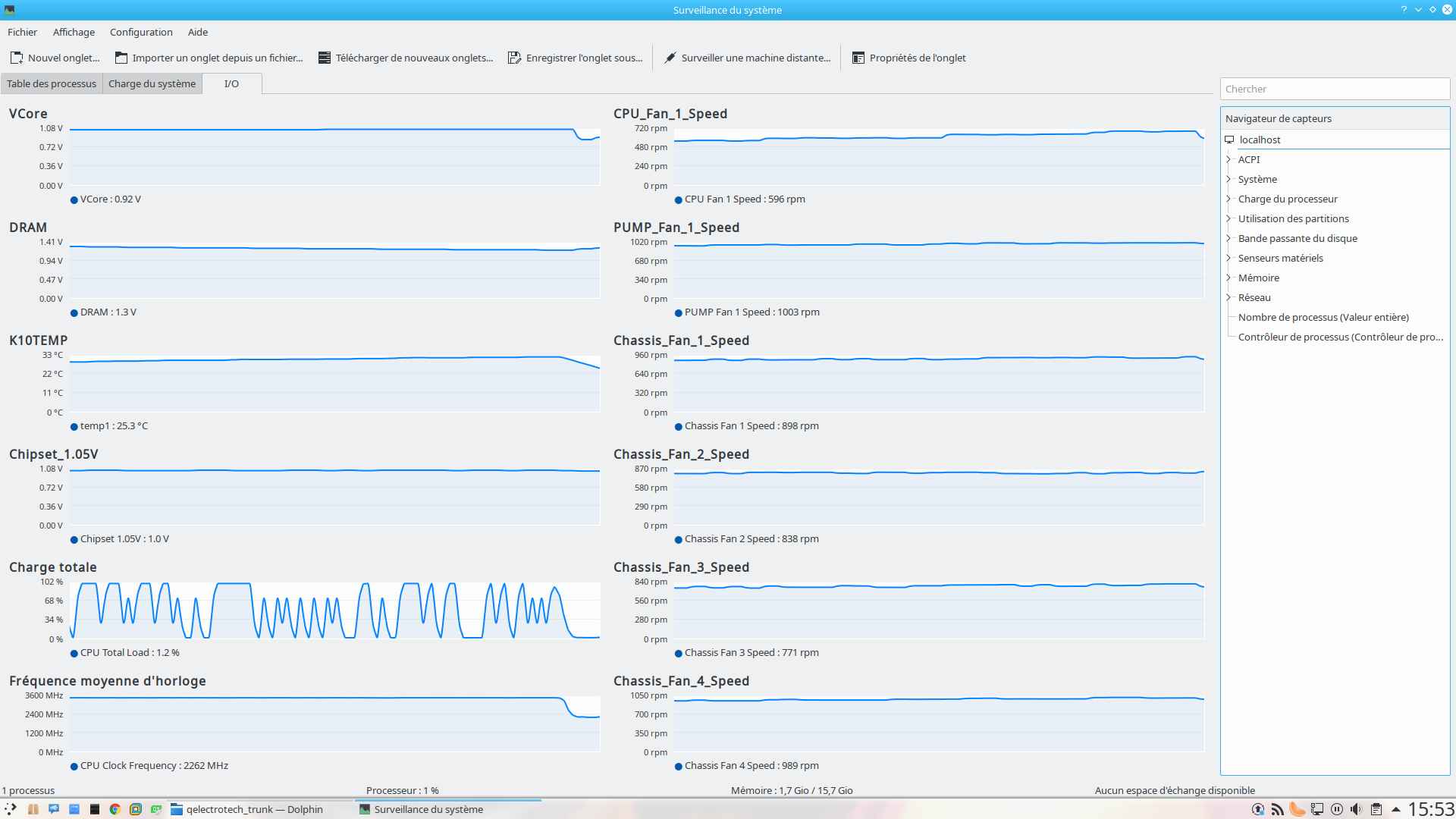Image resolution: width=1456 pixels, height=819 pixels.
Task: Click the yellow square launcher in taskbar
Action: [x=136, y=809]
